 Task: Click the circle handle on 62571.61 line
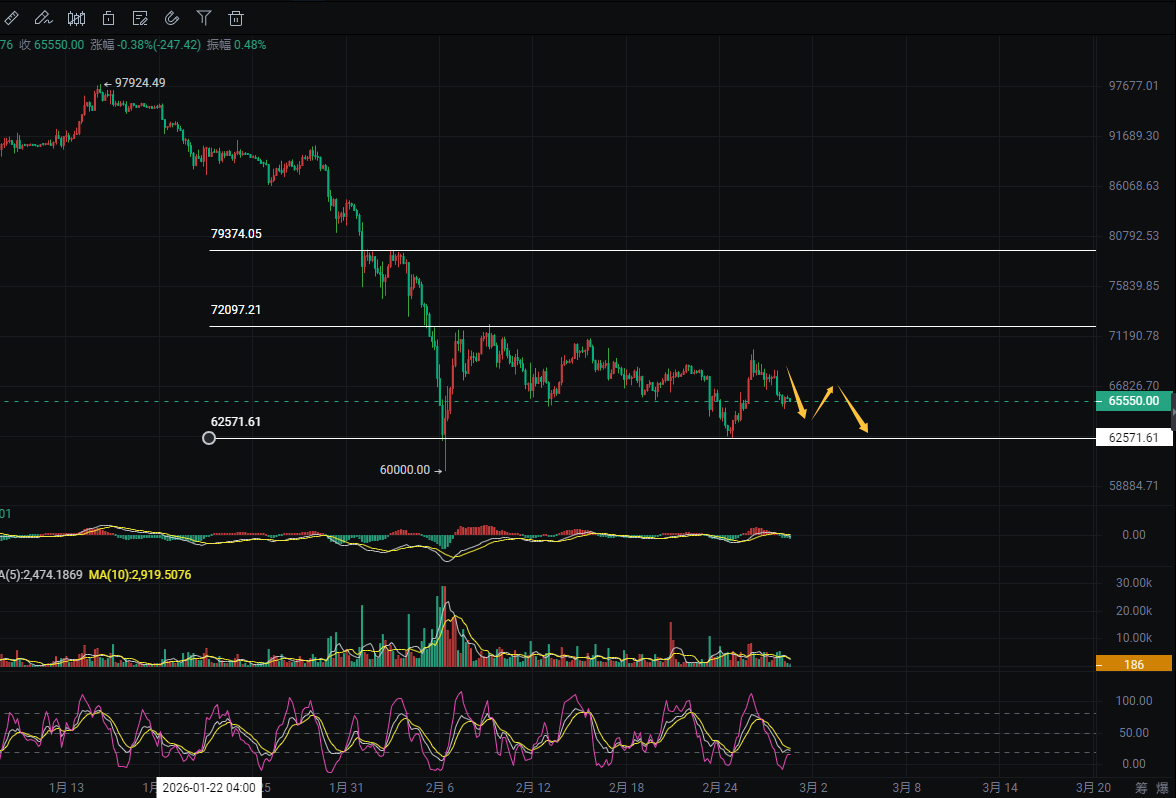coord(209,438)
